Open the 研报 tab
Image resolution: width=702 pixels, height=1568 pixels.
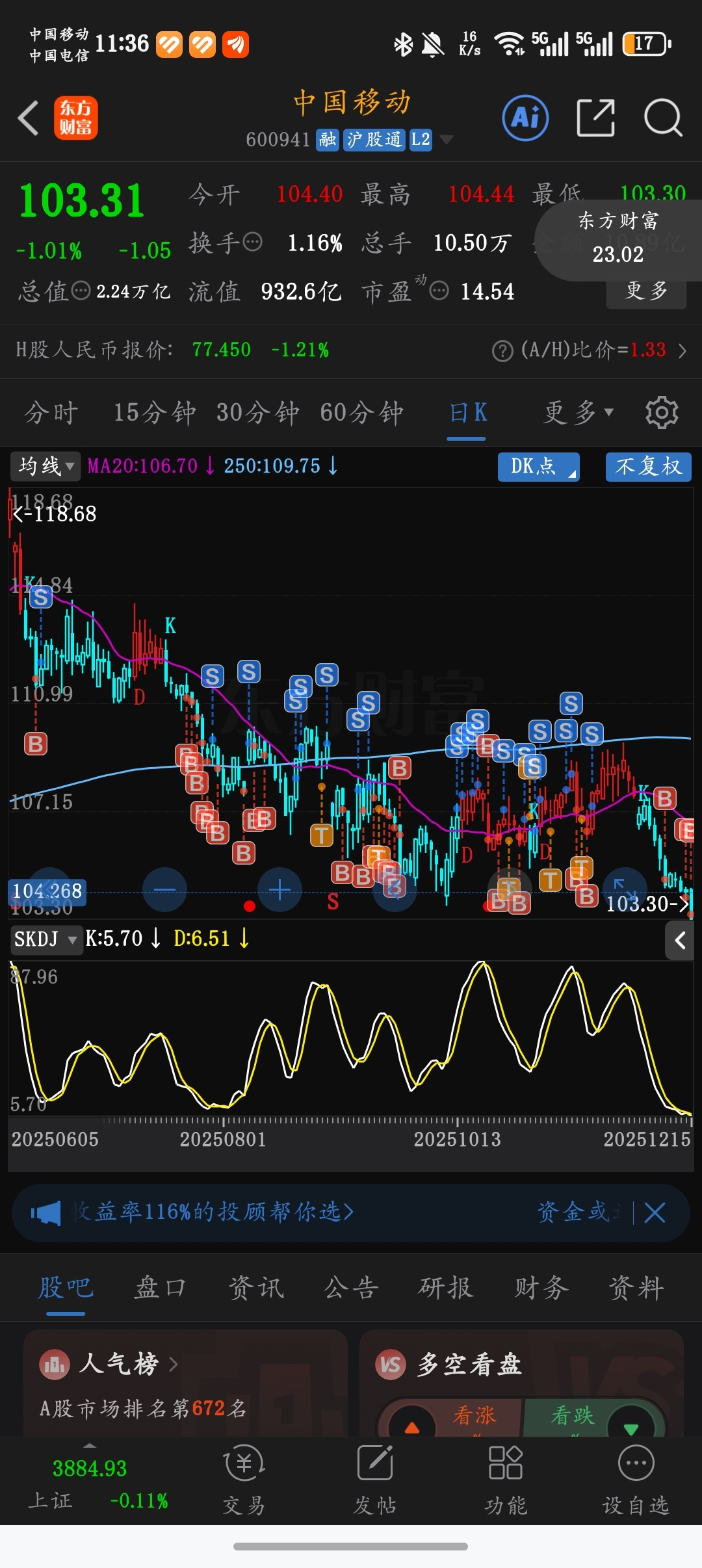(446, 1288)
